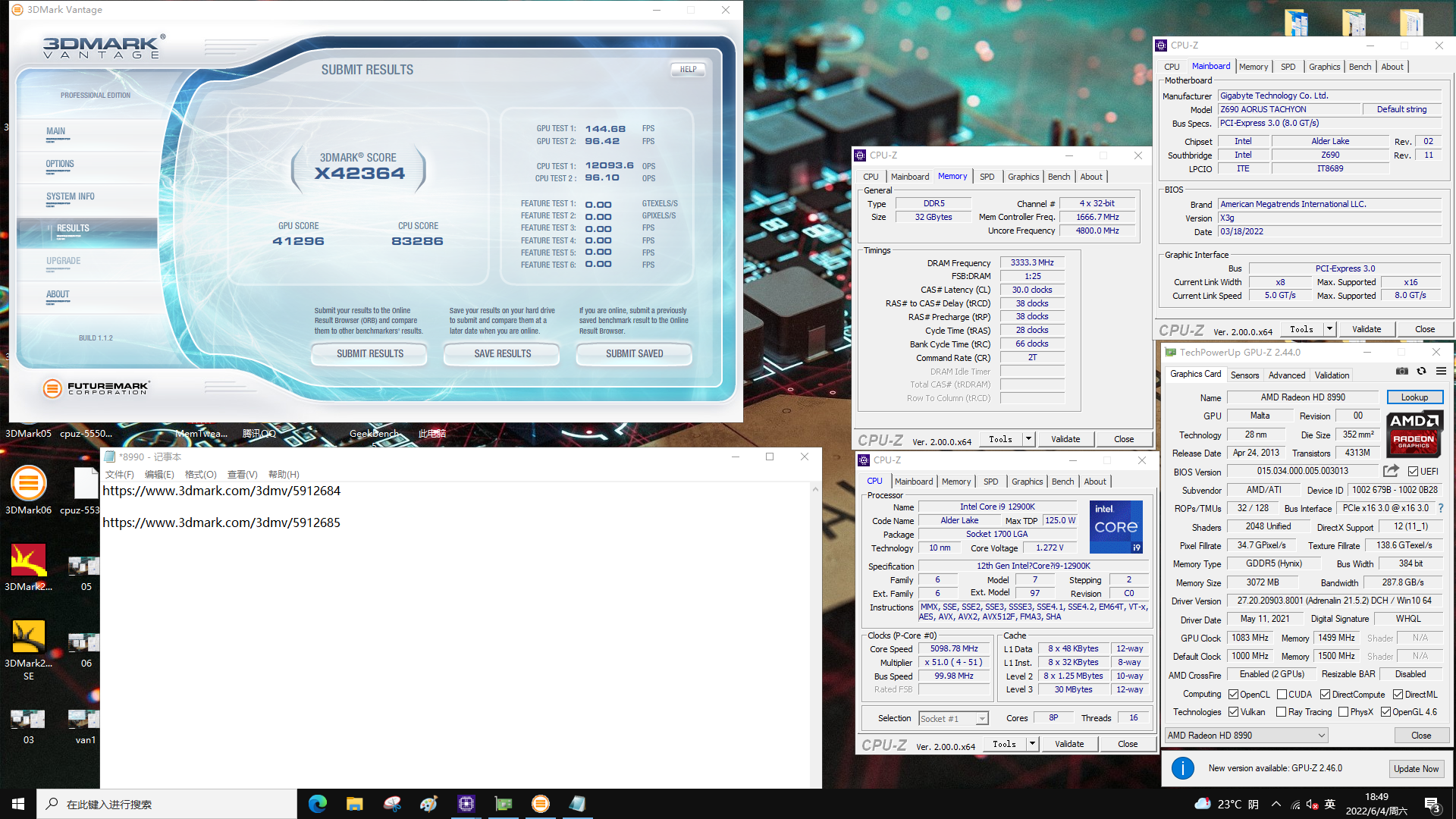The height and width of the screenshot is (819, 1456).
Task: Open the cpuz-553 file on the desktop
Action: point(83,490)
